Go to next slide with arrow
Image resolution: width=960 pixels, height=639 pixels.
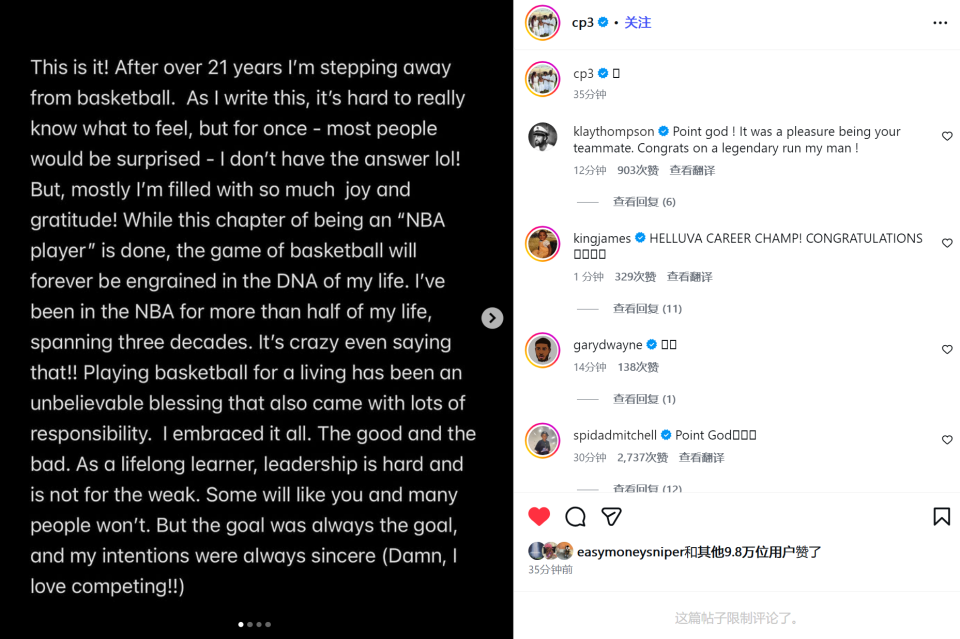pyautogui.click(x=492, y=318)
